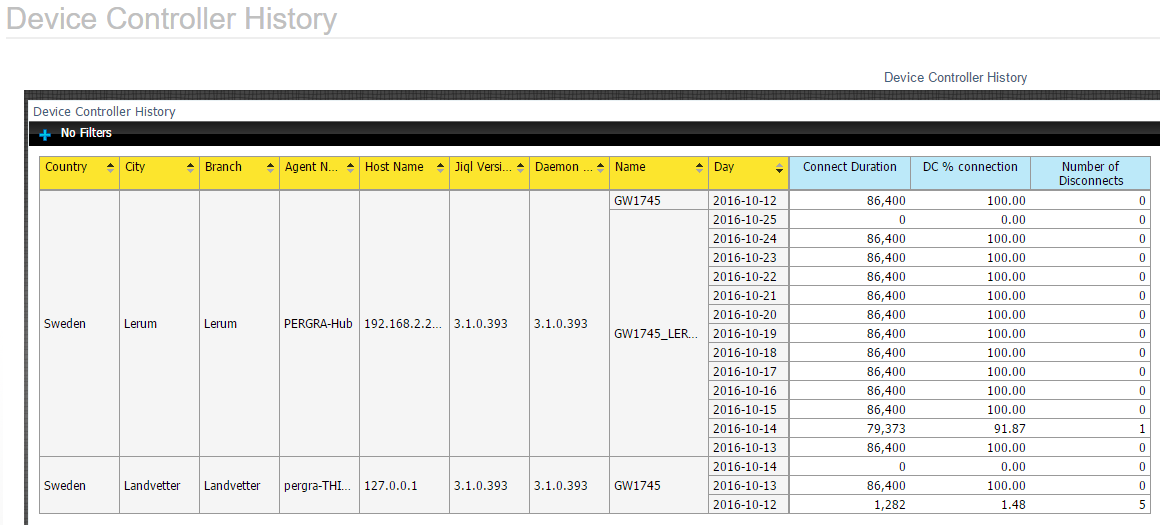This screenshot has width=1160, height=525.
Task: Select the 127.0.0.1 host name cell
Action: pyautogui.click(x=391, y=486)
